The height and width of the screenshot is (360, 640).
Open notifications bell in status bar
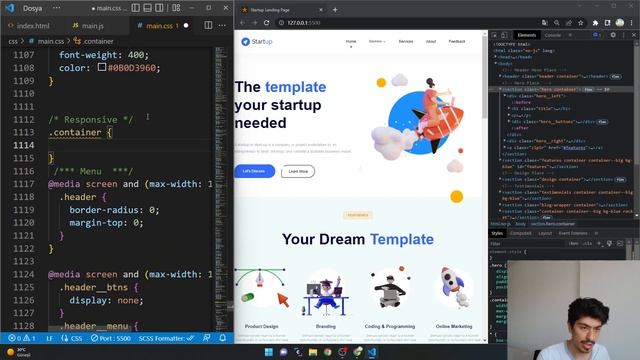pyautogui.click(x=222, y=338)
